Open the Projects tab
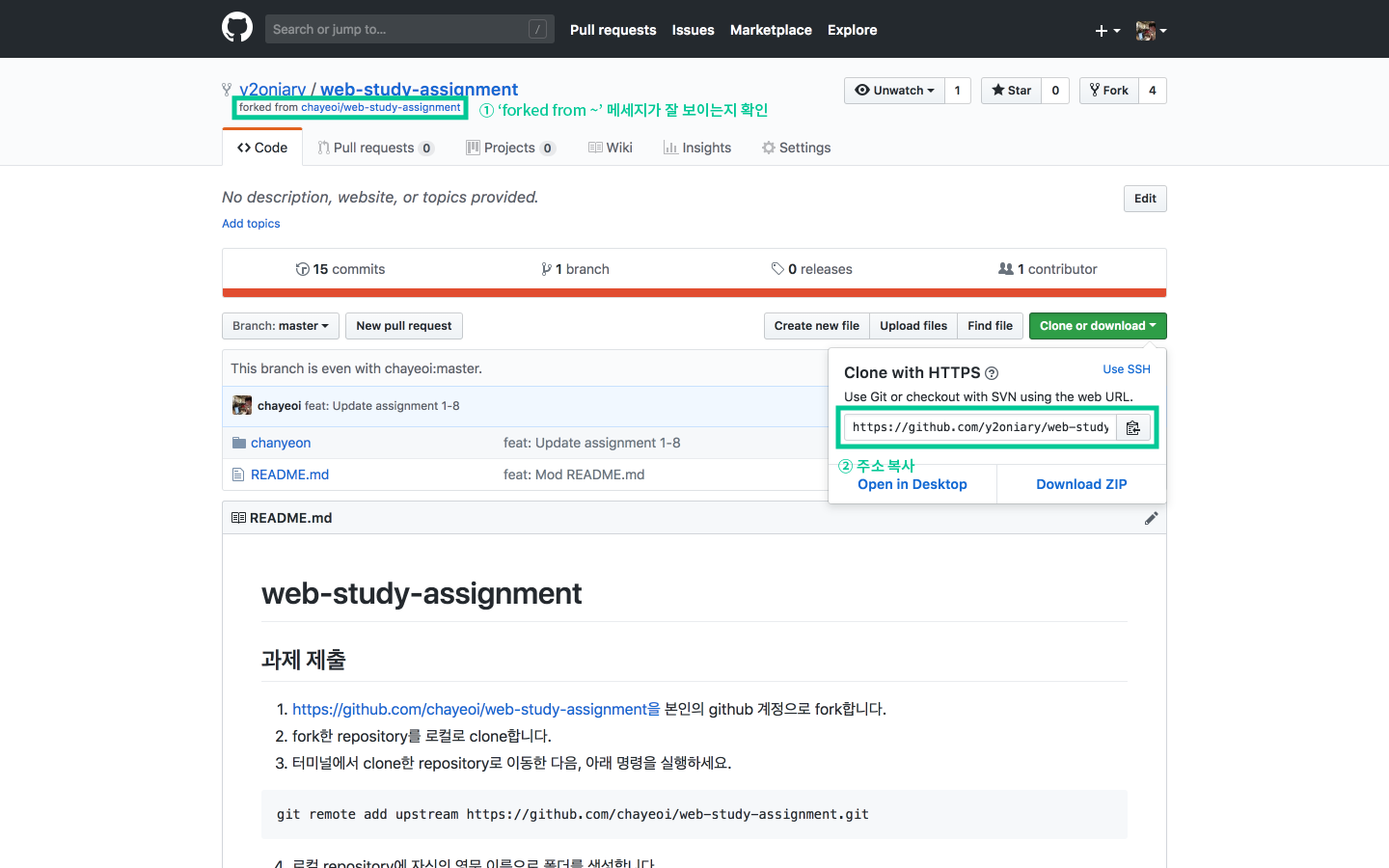The image size is (1389, 868). click(x=510, y=148)
